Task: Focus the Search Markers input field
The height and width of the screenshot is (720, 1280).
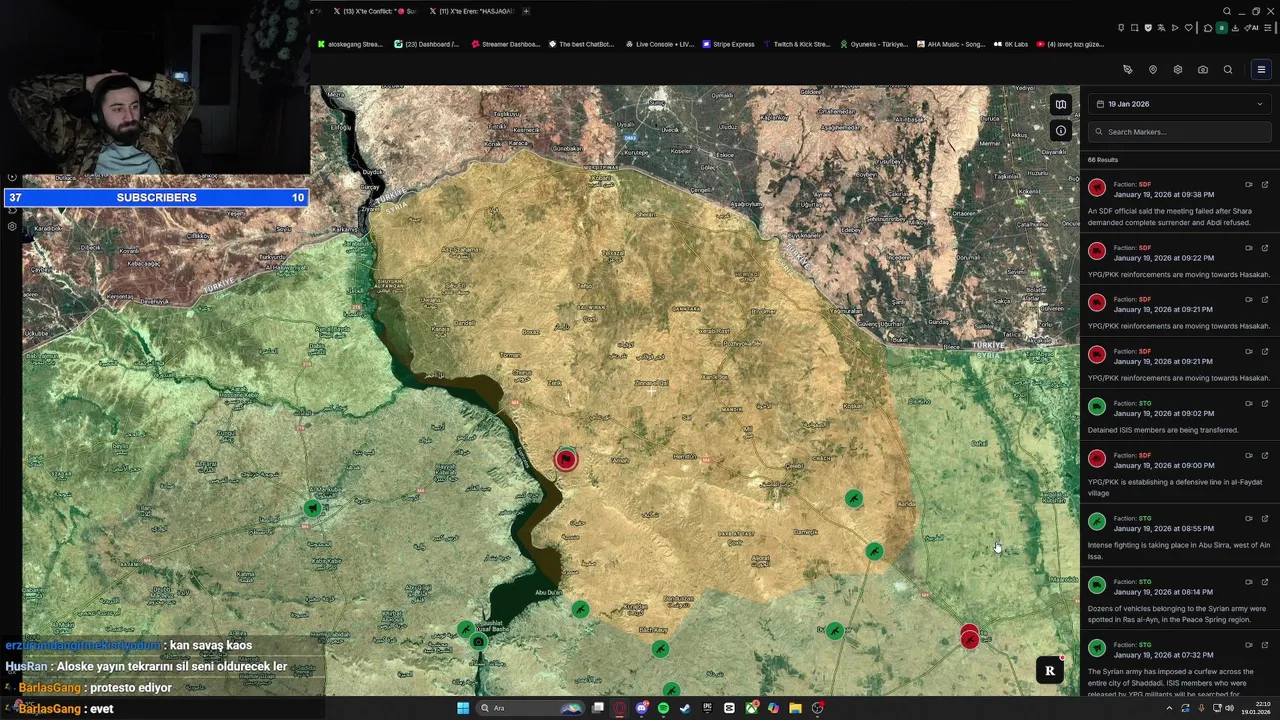Action: [1180, 132]
